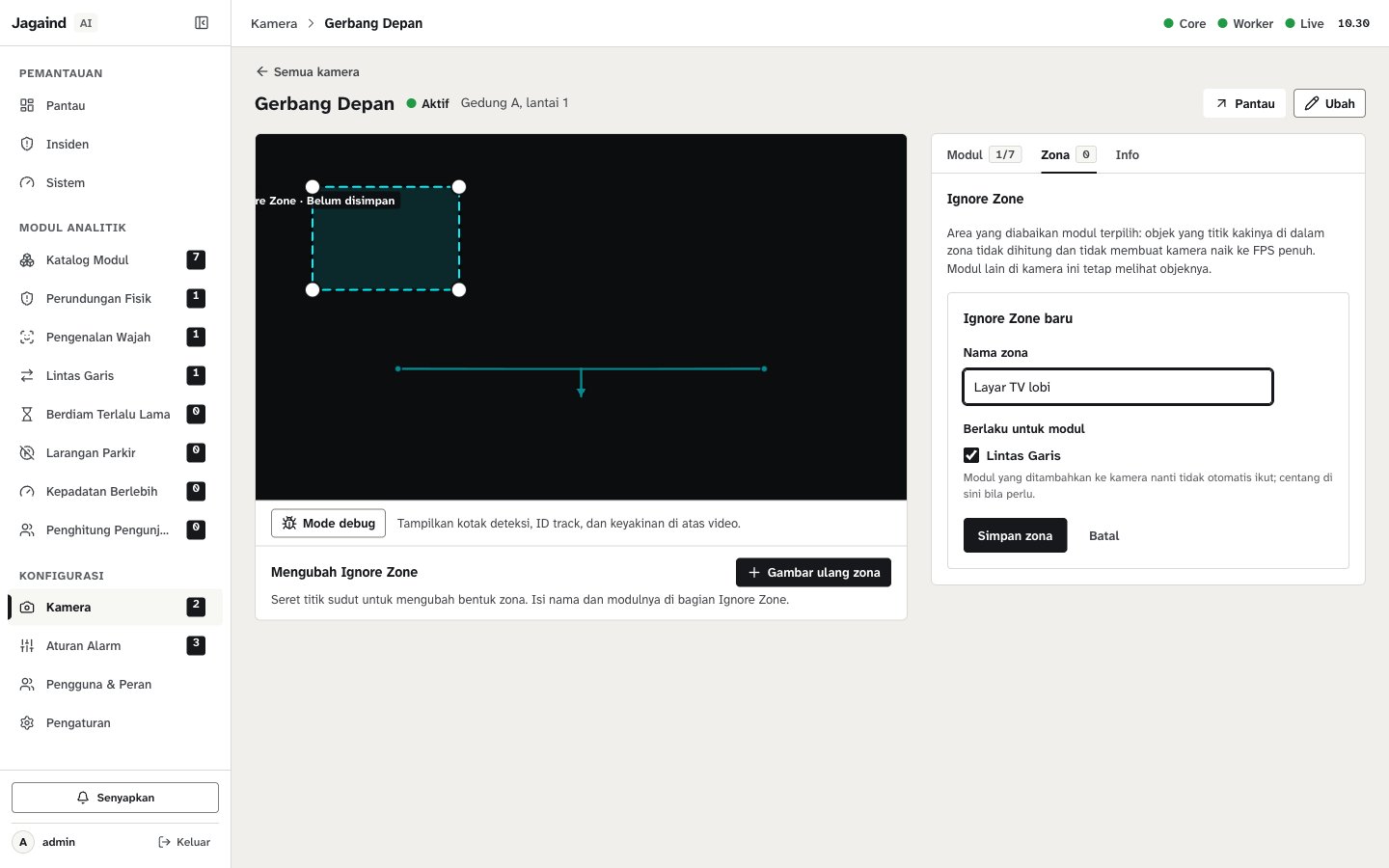This screenshot has height=868, width=1389.
Task: Click the 'Worker' status indicator text
Action: pos(1253,23)
